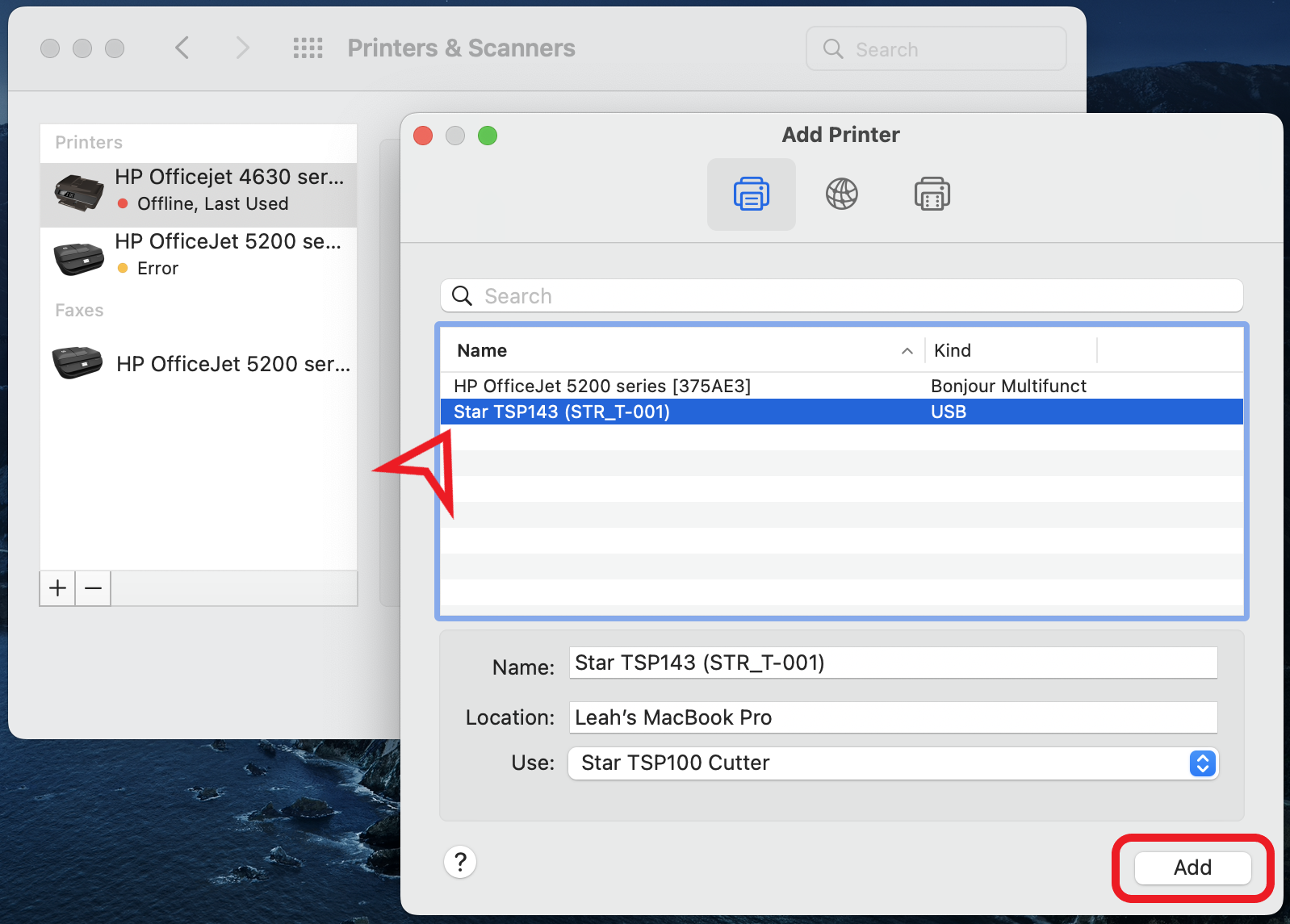Viewport: 1290px width, 924px height.
Task: Show all preferences grid icon
Action: pyautogui.click(x=308, y=48)
